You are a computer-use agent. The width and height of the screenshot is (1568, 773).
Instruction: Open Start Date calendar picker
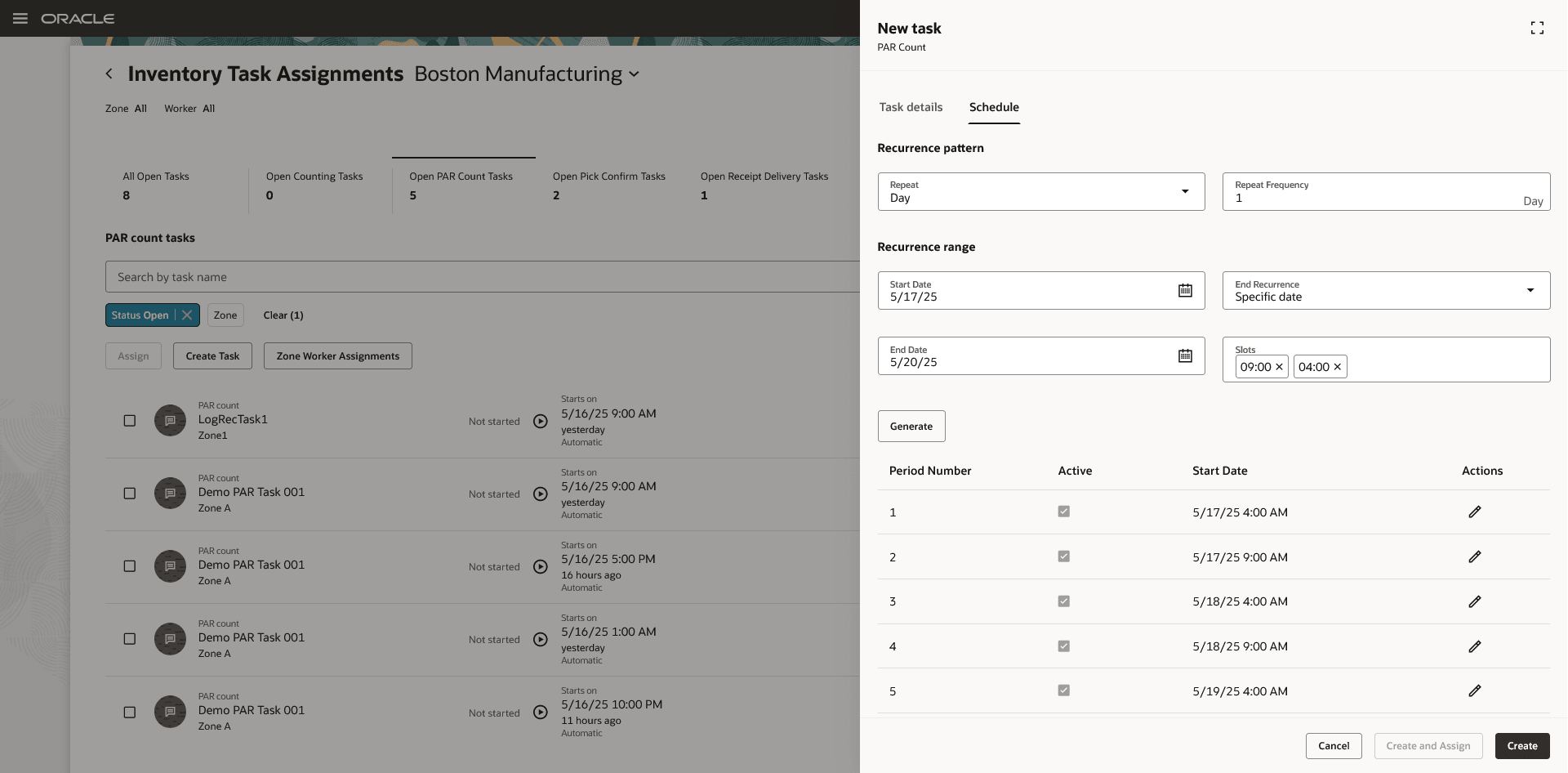1185,291
